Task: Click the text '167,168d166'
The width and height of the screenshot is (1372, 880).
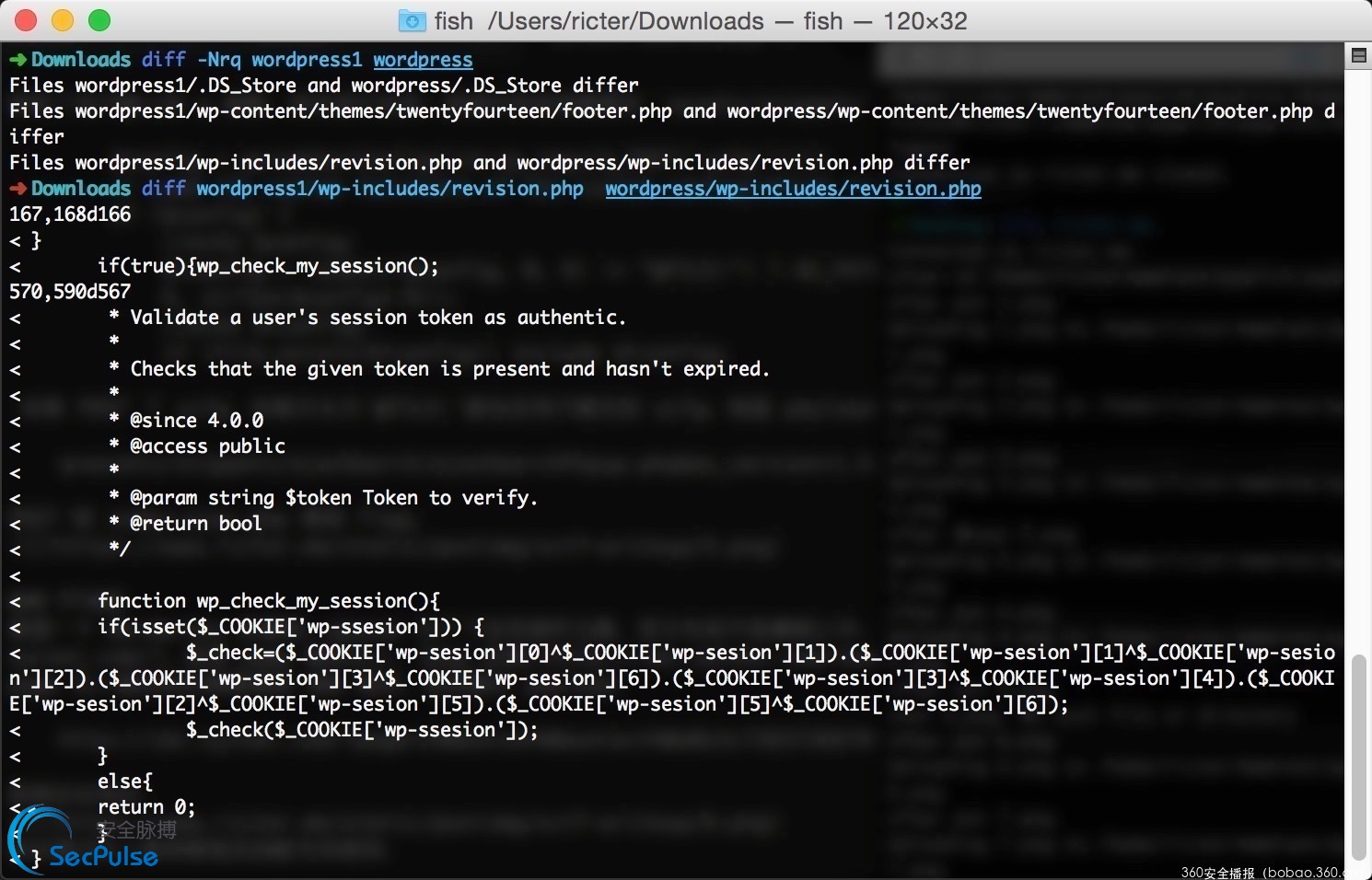Action: pyautogui.click(x=70, y=214)
